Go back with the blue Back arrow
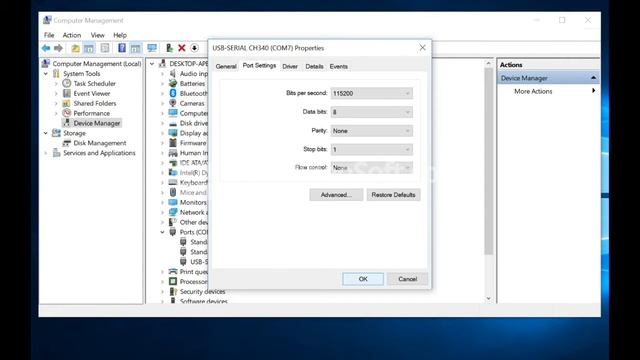The image size is (640, 360). [46, 48]
